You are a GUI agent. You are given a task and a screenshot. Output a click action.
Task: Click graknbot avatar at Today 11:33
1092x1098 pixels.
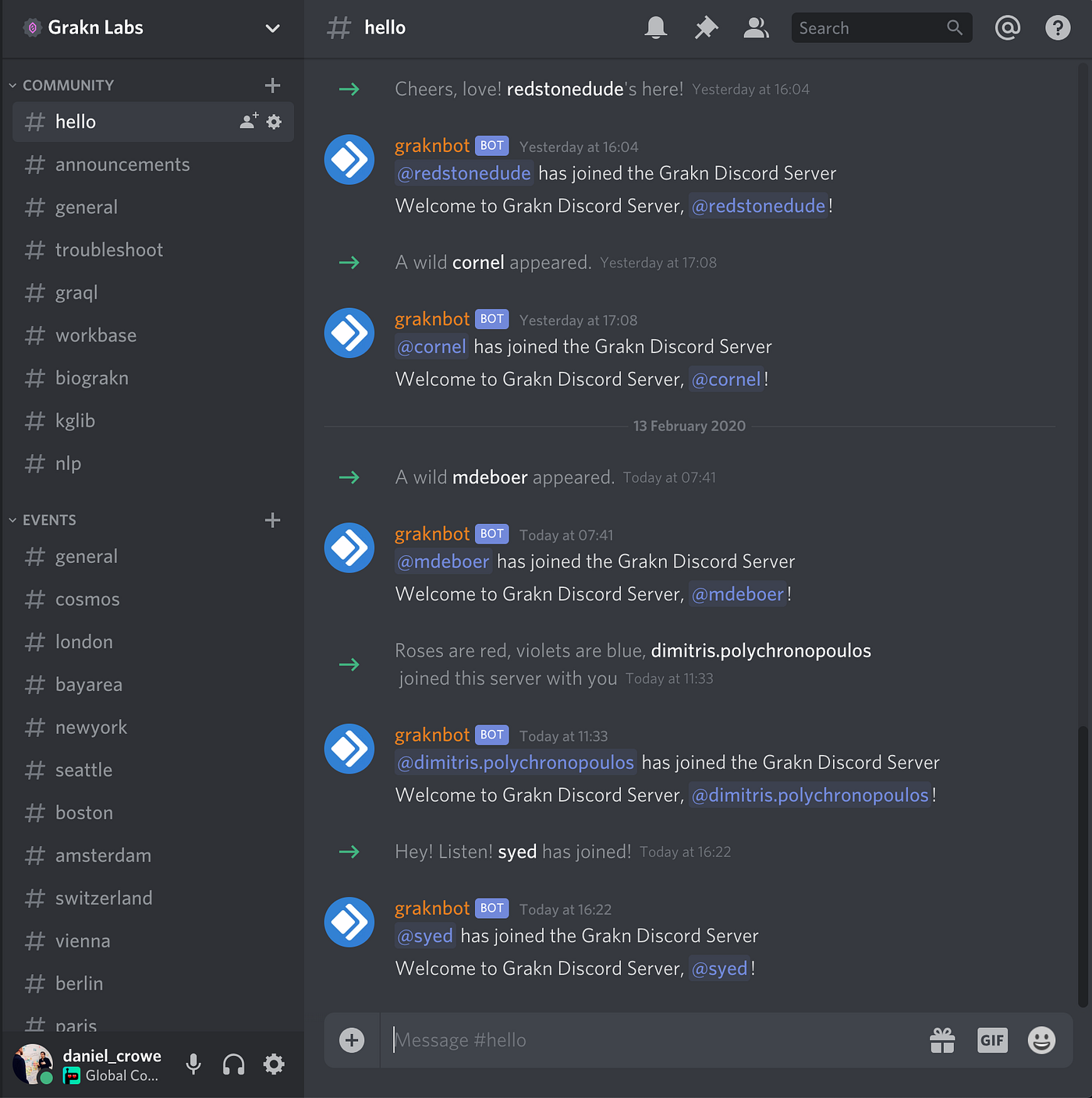pos(349,749)
